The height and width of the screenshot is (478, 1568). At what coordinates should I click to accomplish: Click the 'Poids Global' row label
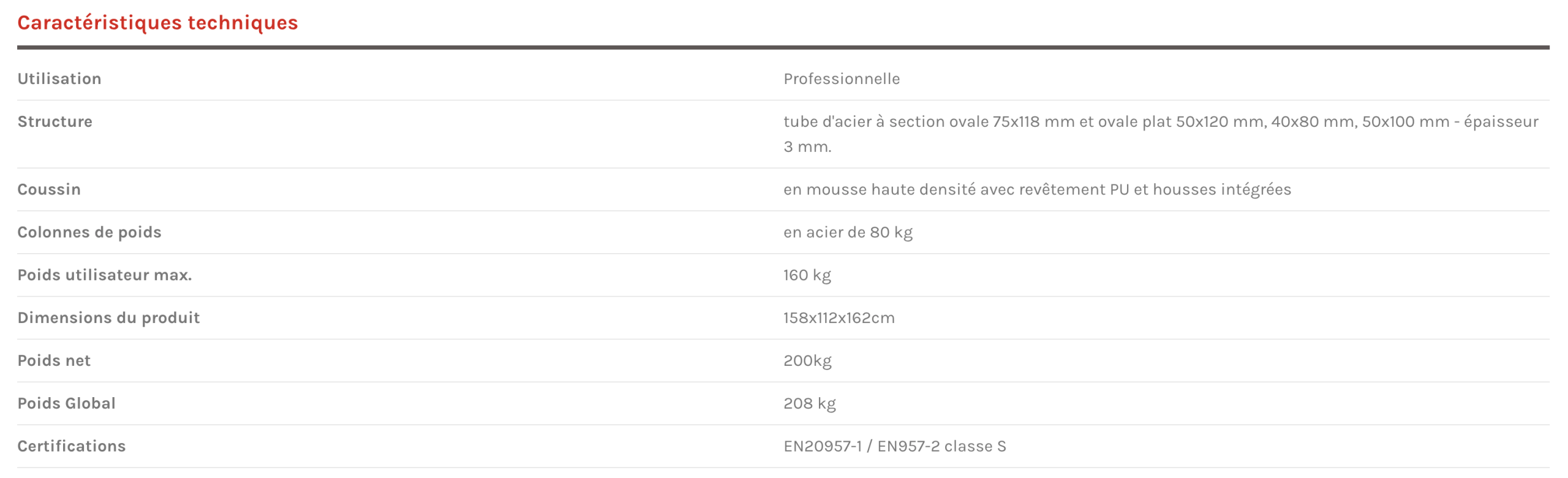click(67, 404)
